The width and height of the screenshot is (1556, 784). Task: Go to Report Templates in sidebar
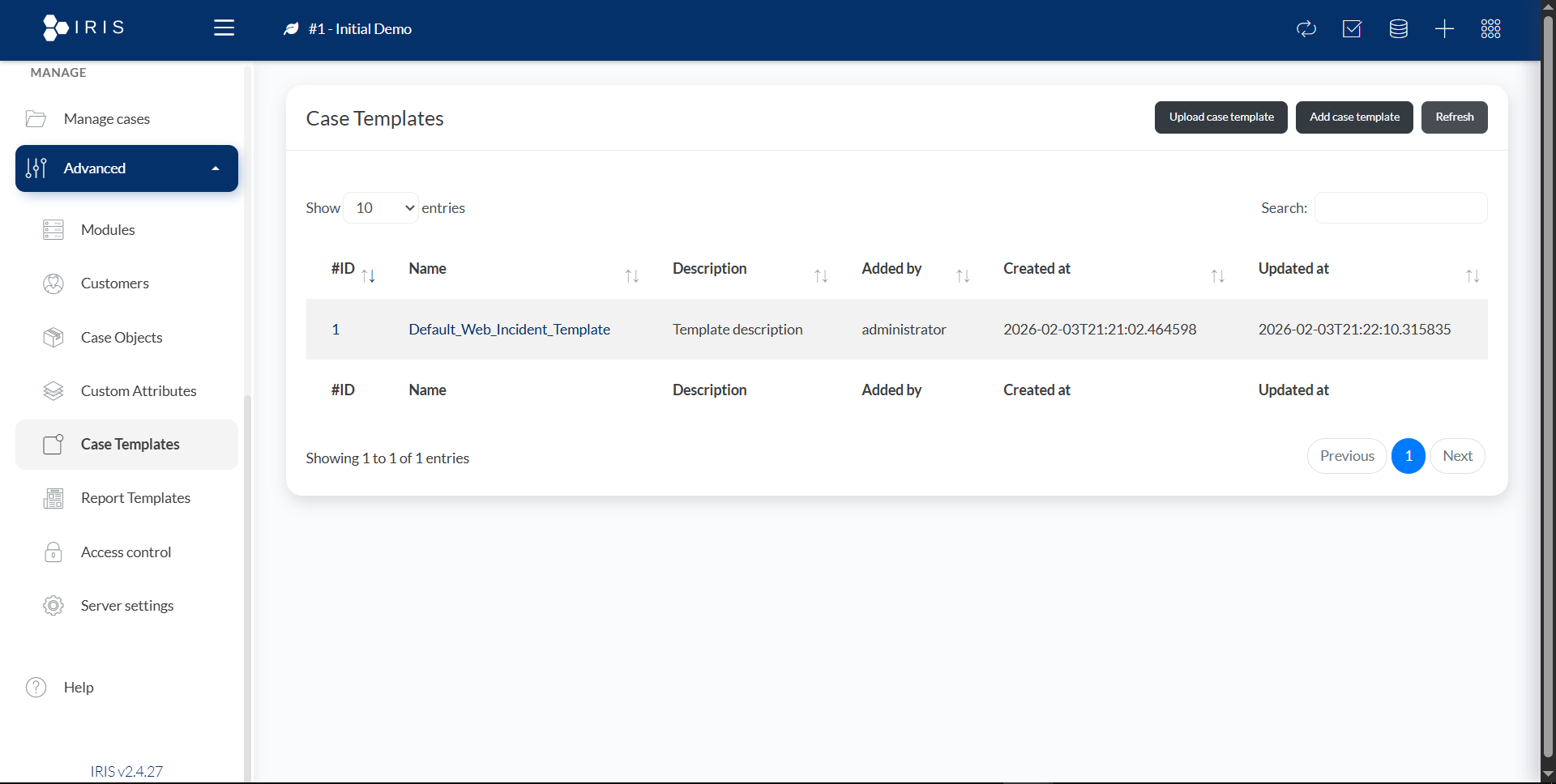point(135,498)
